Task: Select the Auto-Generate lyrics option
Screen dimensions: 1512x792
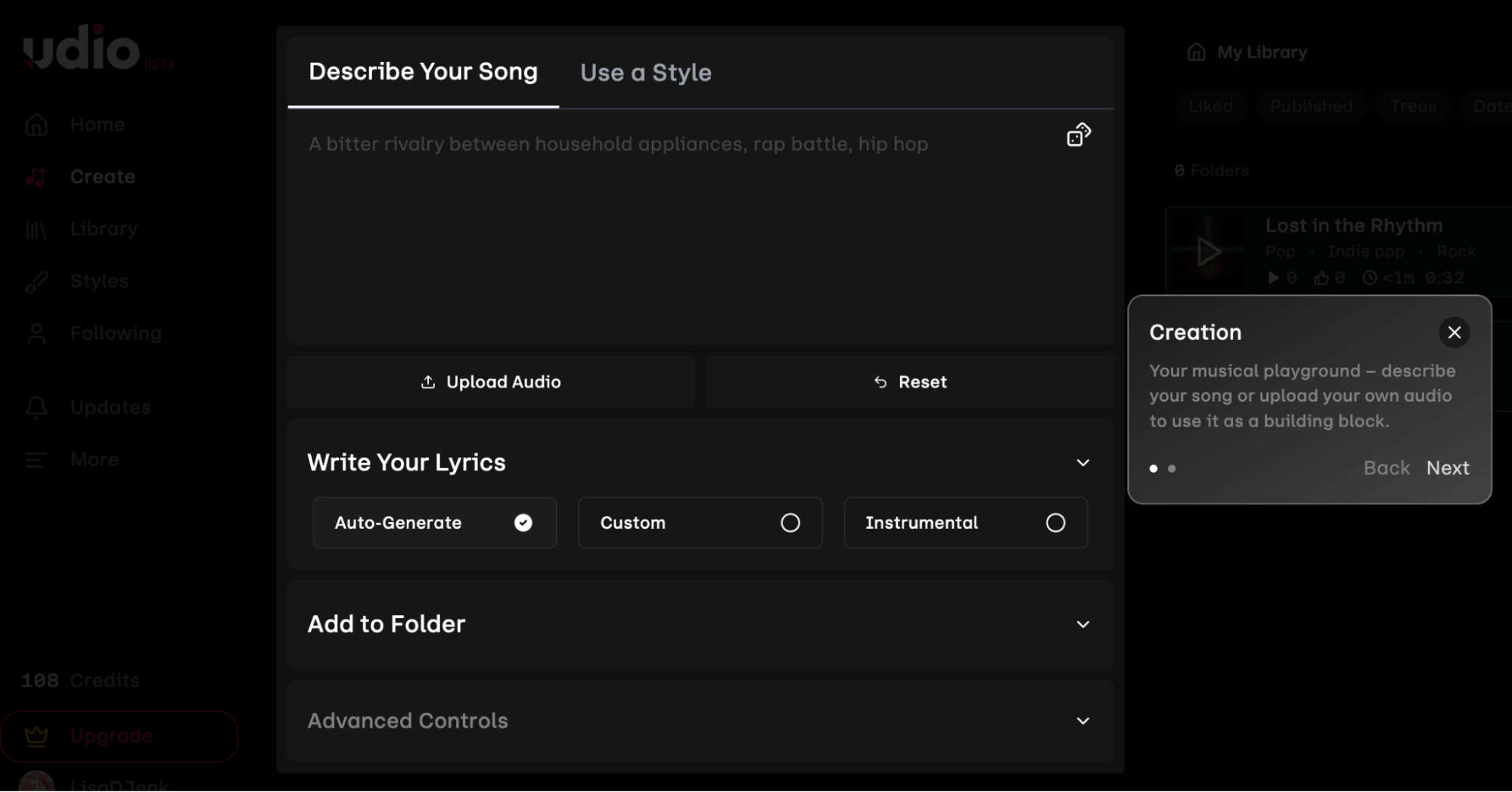Action: pyautogui.click(x=434, y=523)
